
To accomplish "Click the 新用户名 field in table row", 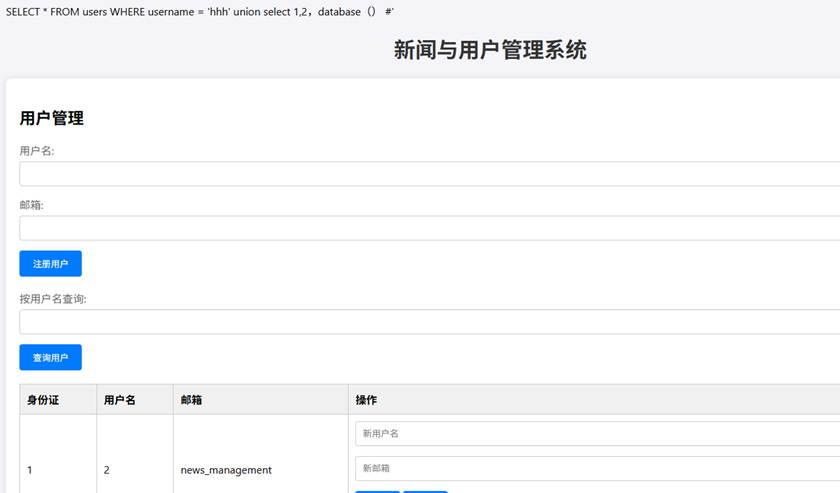I will tap(597, 434).
